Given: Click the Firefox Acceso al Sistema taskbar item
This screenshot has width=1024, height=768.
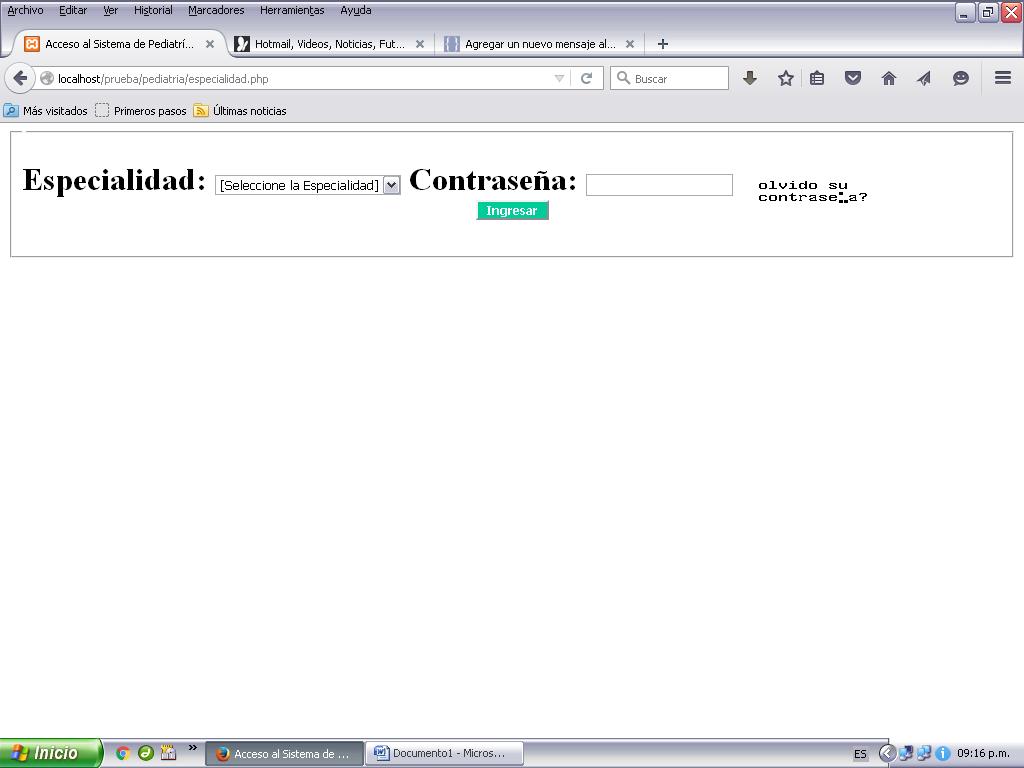Looking at the screenshot, I should pyautogui.click(x=285, y=753).
